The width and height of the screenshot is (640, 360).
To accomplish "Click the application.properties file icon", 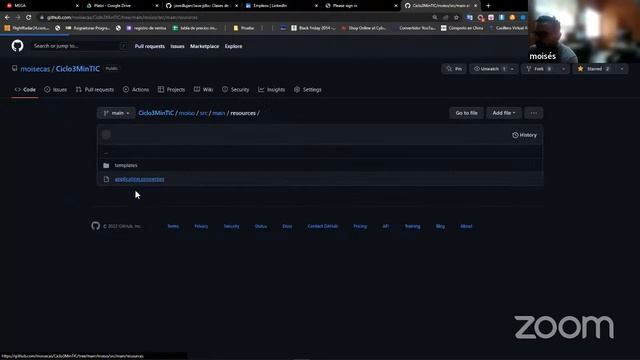I will coord(106,179).
